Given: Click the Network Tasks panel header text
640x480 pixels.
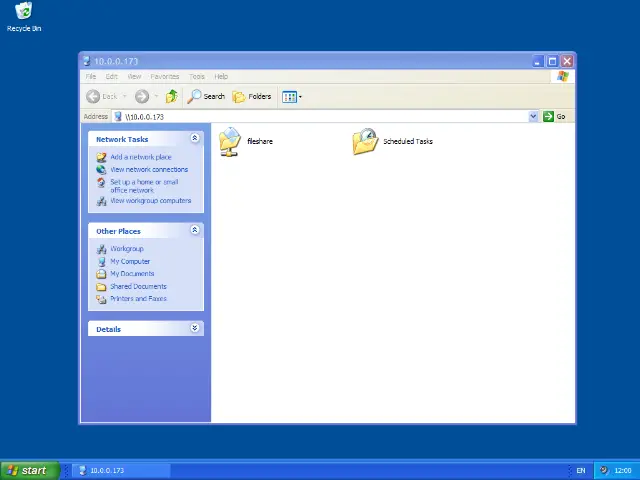Looking at the screenshot, I should 122,140.
